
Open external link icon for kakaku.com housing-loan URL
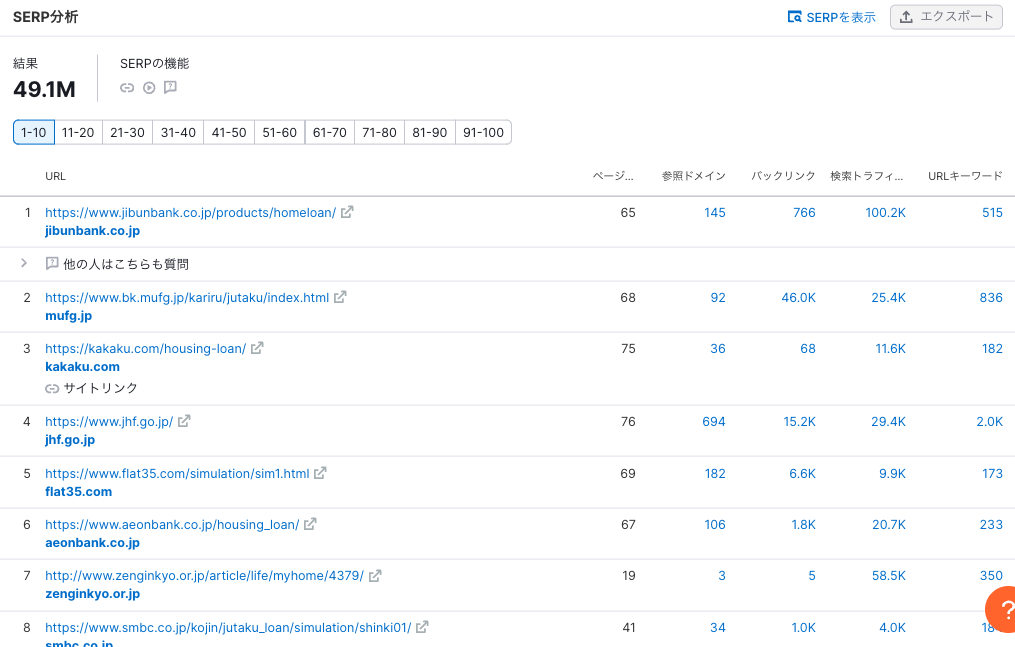257,348
